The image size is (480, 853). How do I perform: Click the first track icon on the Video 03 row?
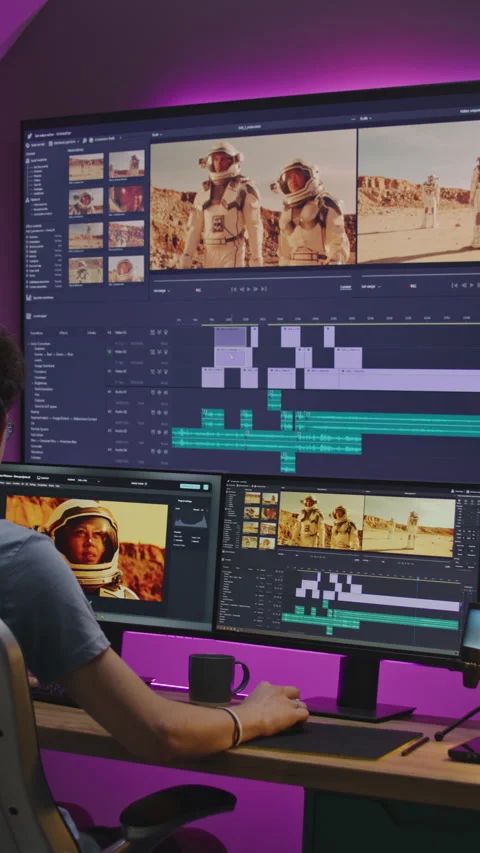pyautogui.click(x=152, y=332)
